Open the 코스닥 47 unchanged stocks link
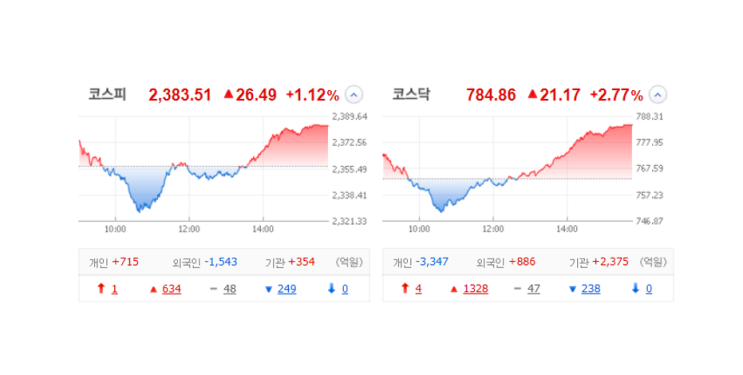This screenshot has height=375, width=743. point(534,289)
